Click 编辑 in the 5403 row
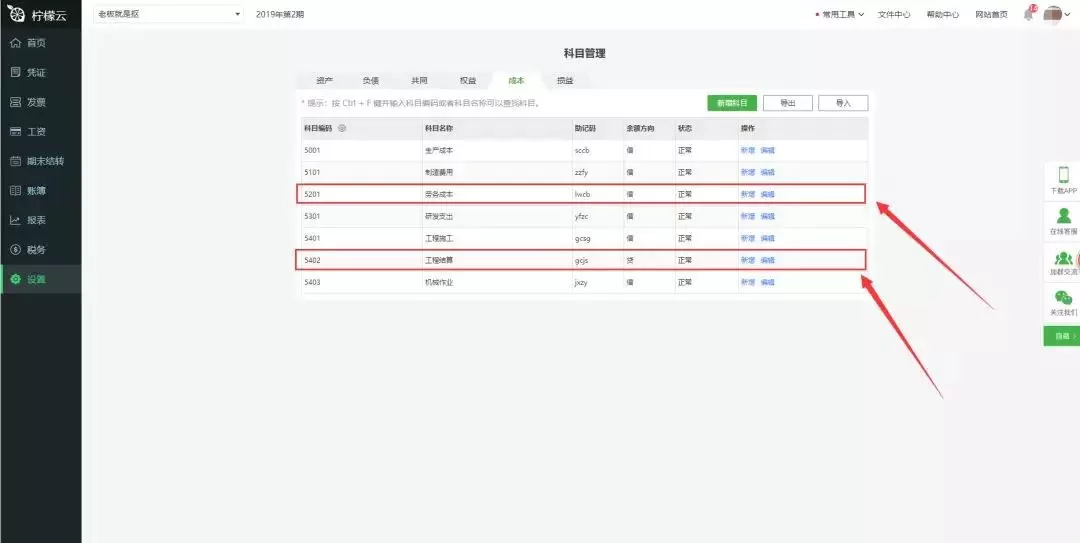The image size is (1080, 543). coord(767,283)
